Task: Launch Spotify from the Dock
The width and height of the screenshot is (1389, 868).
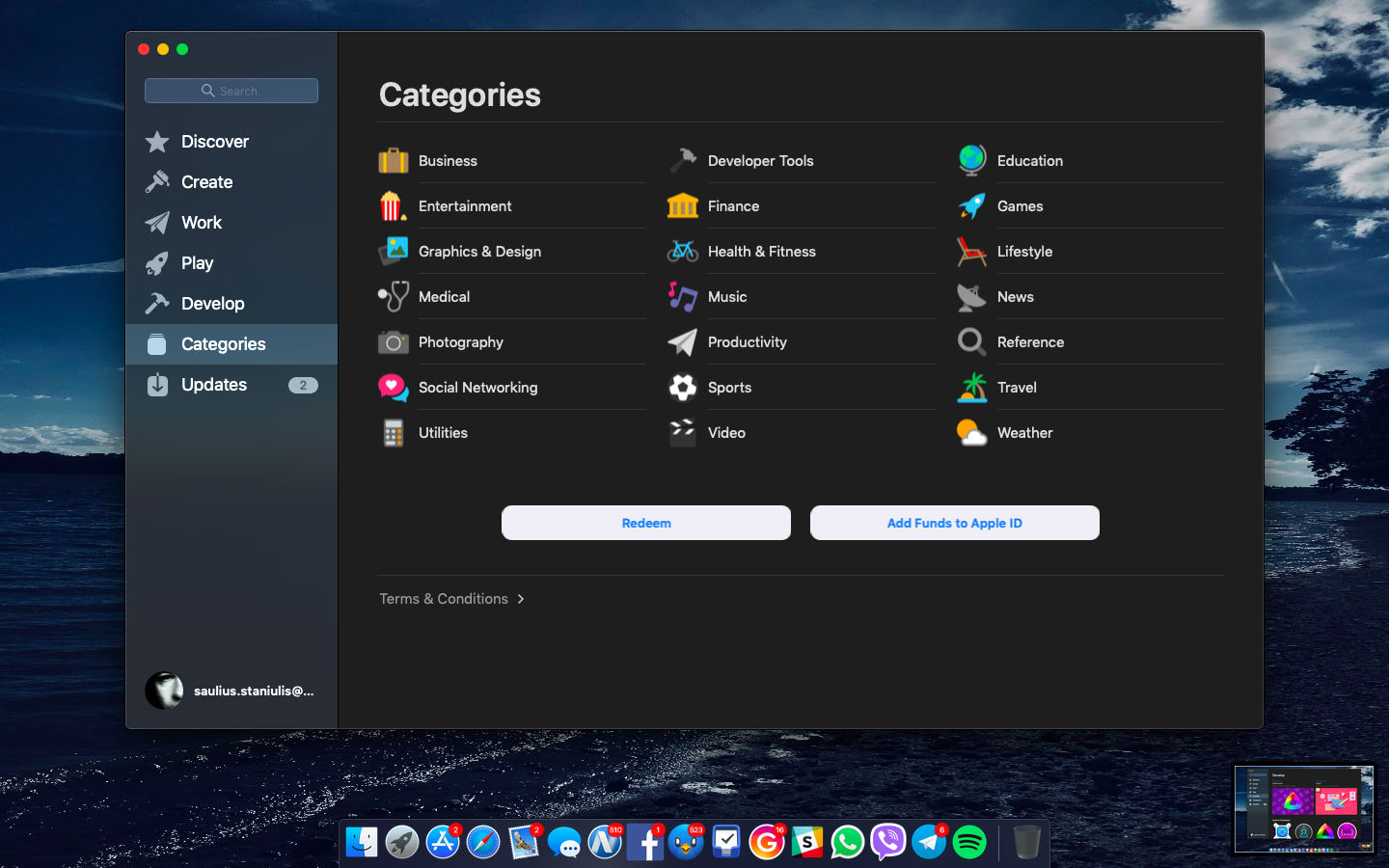Action: click(x=969, y=842)
